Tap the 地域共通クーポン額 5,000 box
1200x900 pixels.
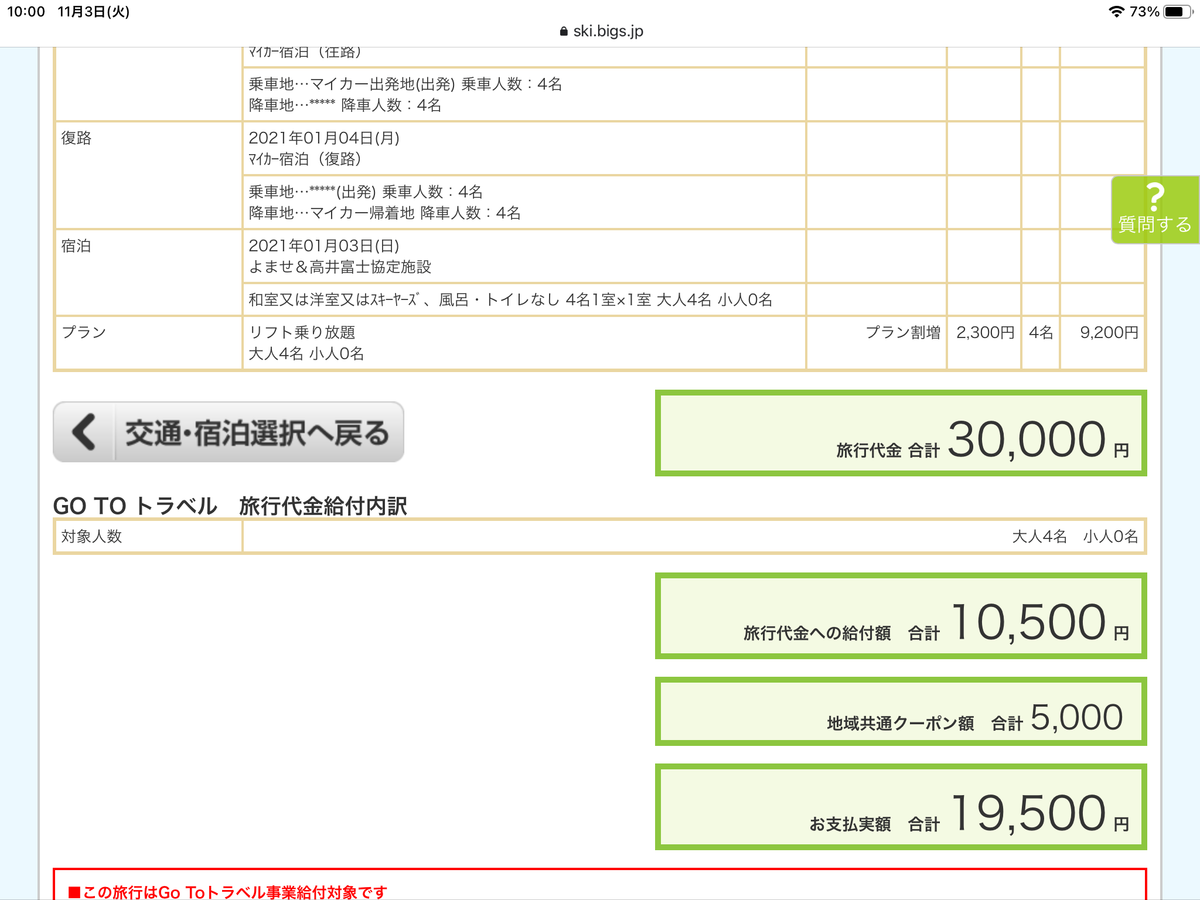[x=901, y=711]
